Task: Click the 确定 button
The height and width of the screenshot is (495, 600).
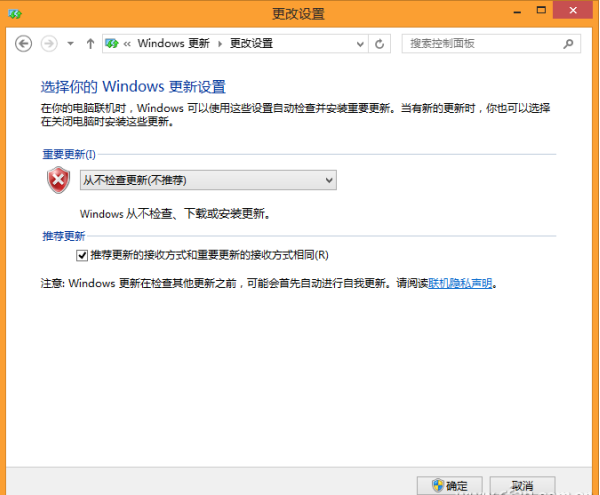Action: pyautogui.click(x=450, y=485)
